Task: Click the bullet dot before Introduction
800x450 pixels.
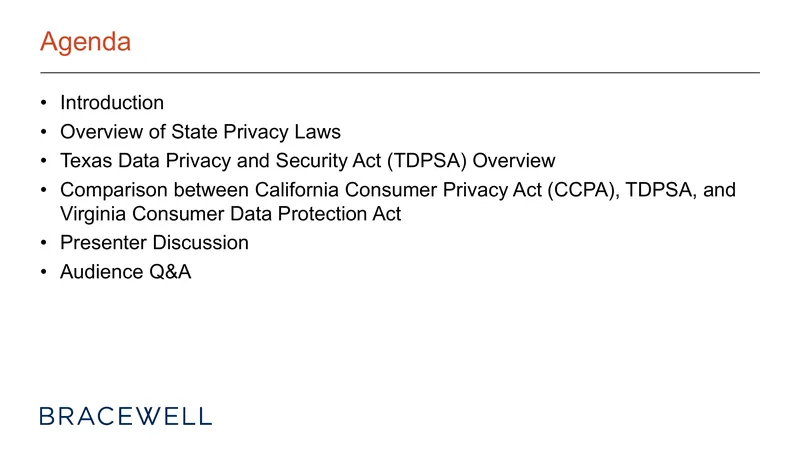Action: click(x=44, y=103)
